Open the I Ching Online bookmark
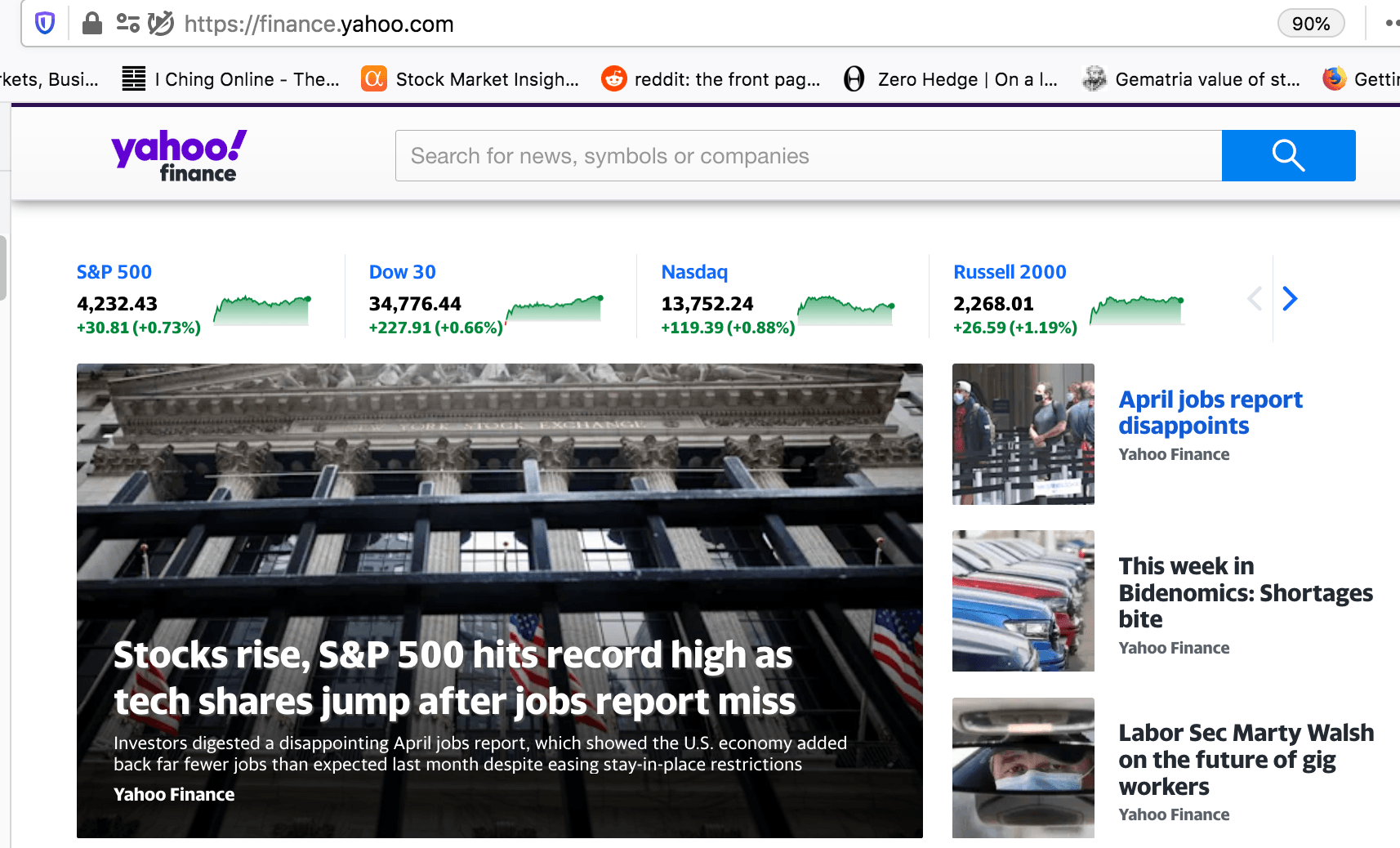The image size is (1400, 848). point(231,79)
